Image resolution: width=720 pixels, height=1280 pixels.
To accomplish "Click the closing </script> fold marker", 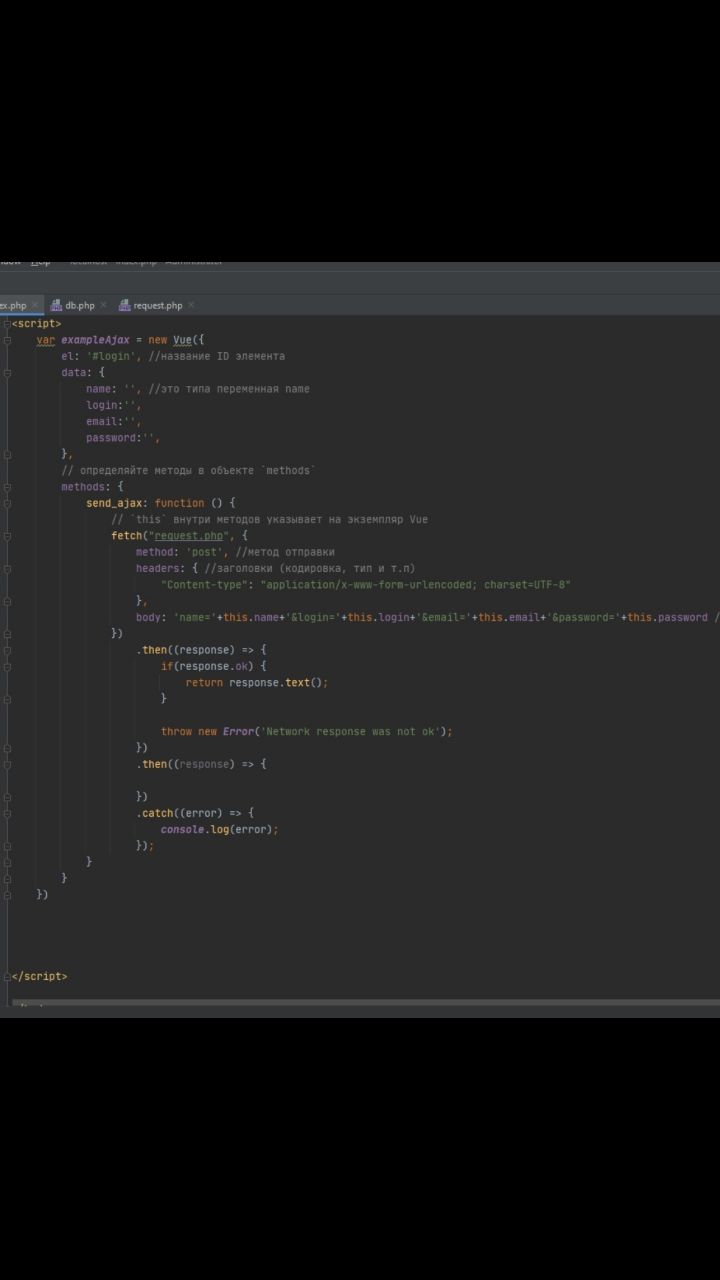I will pos(7,976).
